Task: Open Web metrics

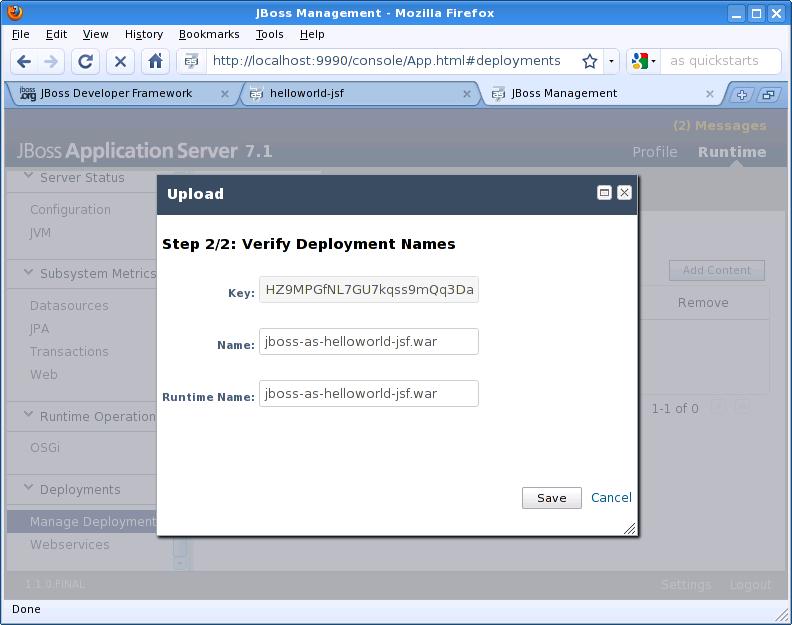Action: tap(43, 375)
